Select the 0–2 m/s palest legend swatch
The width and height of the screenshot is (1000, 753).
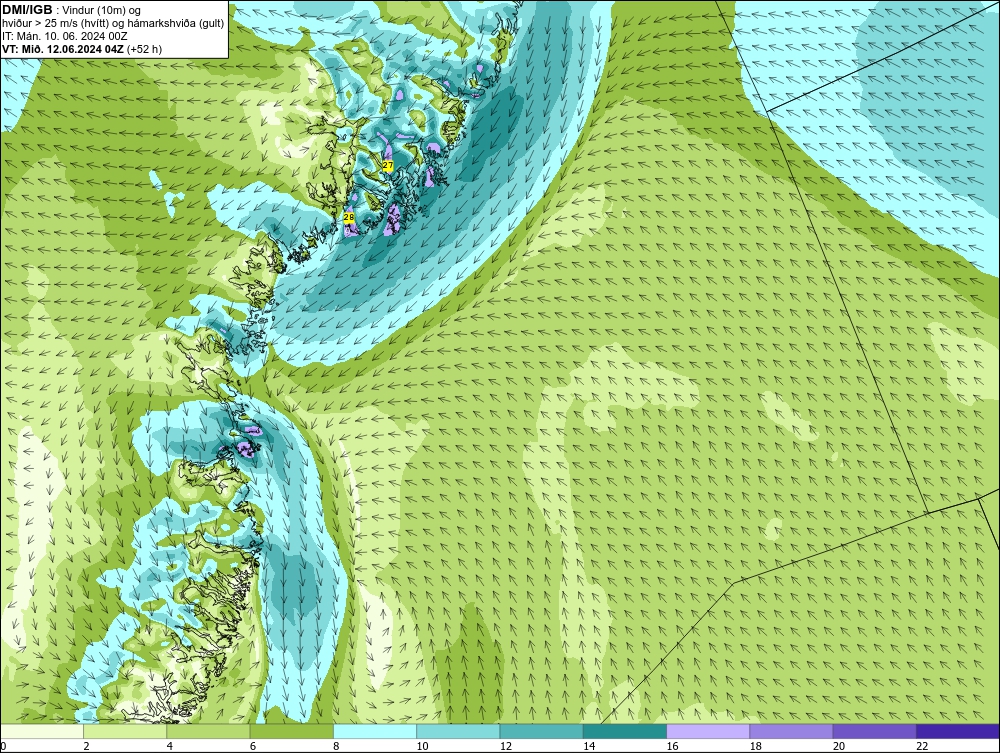pos(41,731)
